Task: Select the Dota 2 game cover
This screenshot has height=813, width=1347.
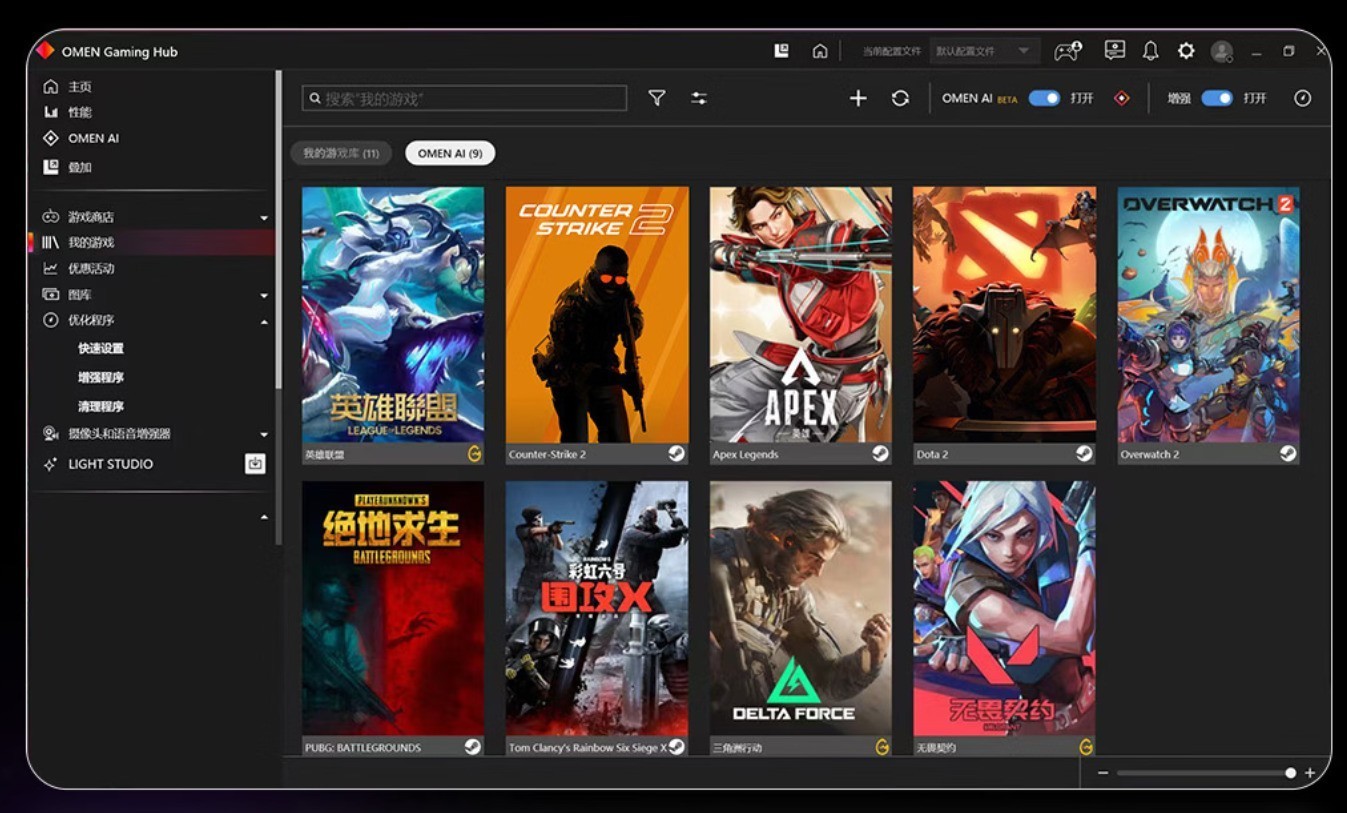Action: 1004,314
